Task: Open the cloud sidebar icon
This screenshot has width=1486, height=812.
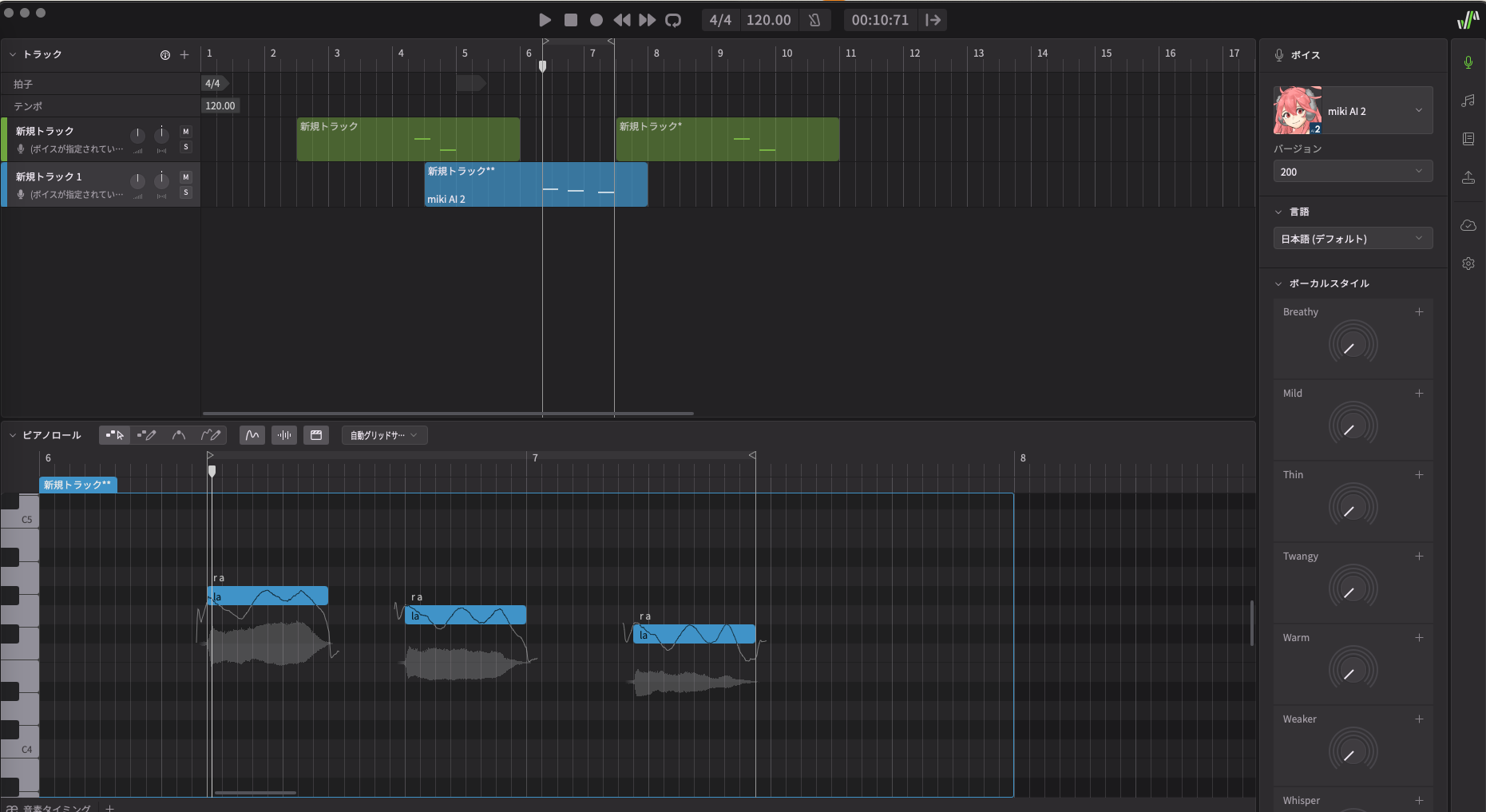Action: coord(1468,225)
